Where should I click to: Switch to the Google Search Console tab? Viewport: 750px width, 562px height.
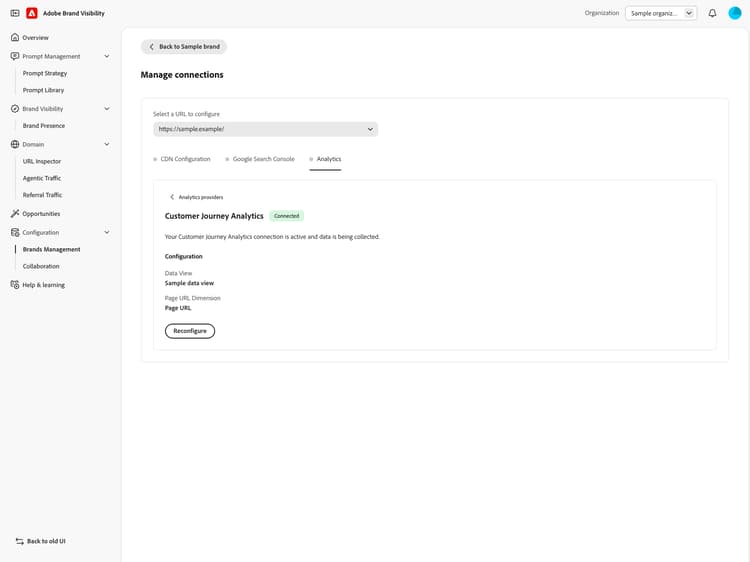[260, 159]
